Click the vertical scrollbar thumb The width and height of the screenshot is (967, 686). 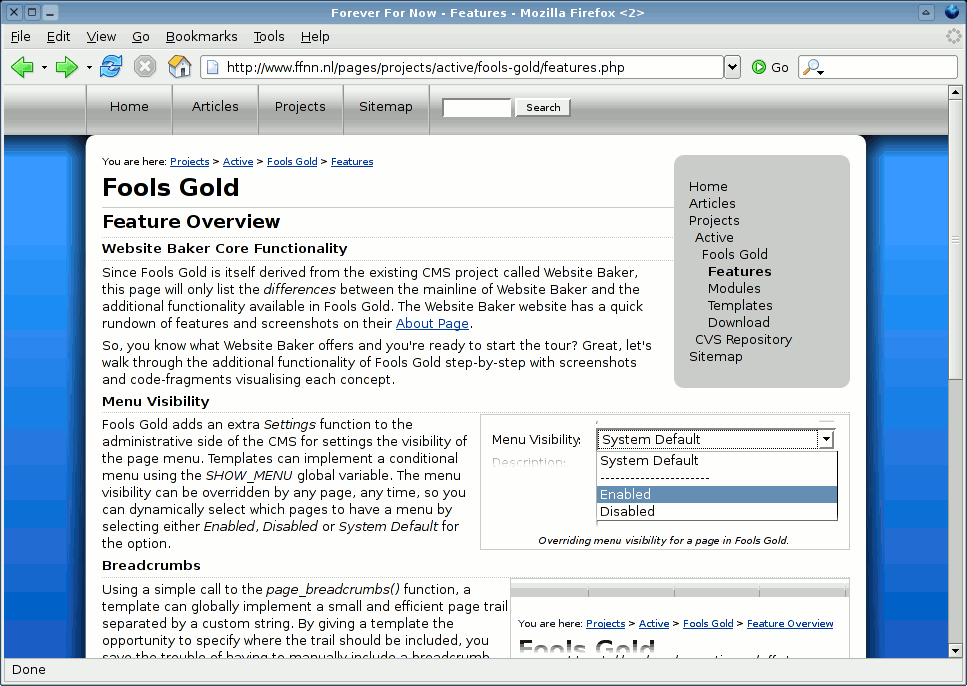coord(955,238)
